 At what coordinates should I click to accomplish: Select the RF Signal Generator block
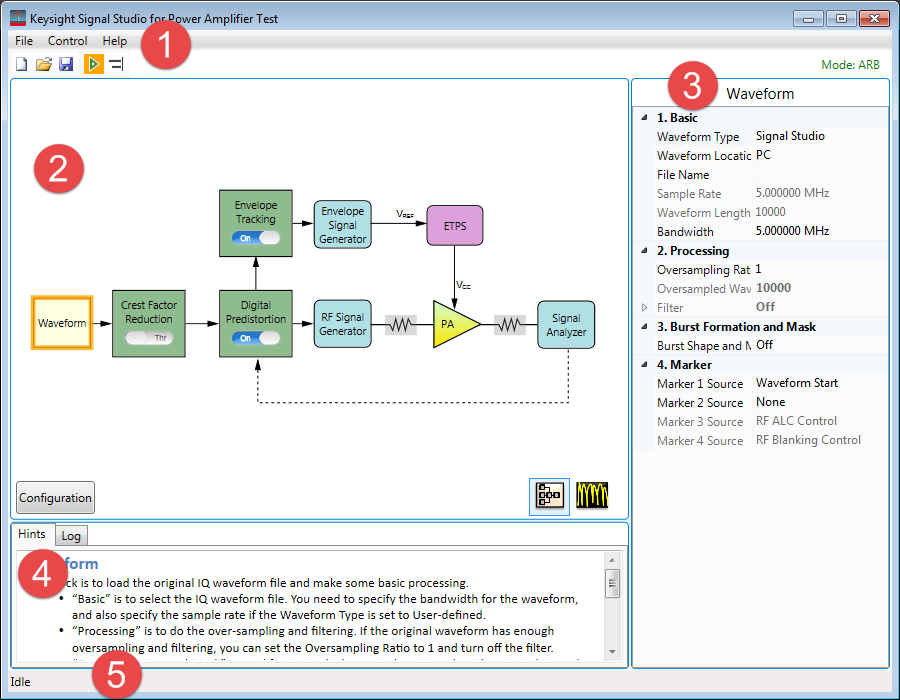(343, 324)
